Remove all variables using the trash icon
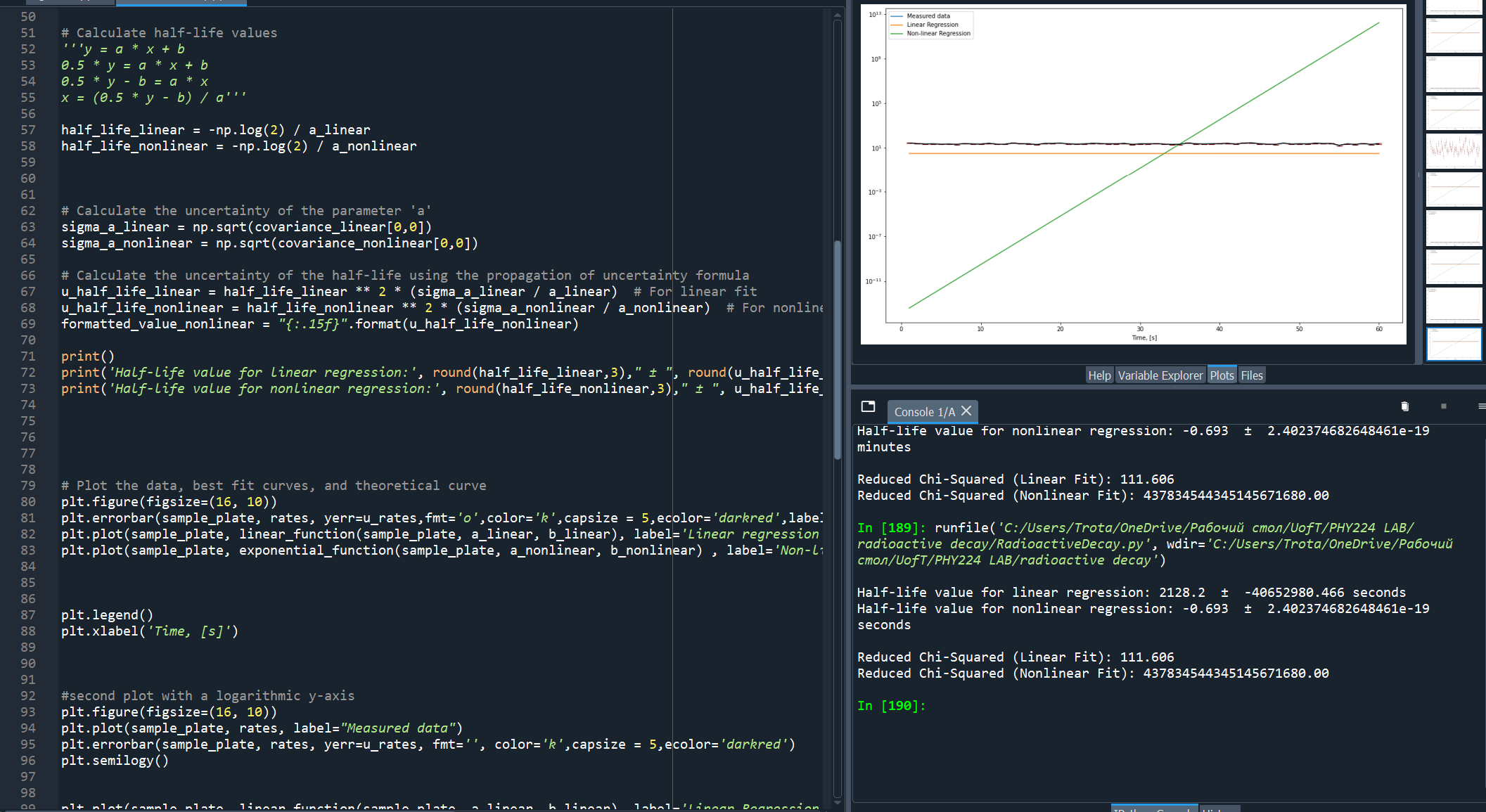 pyautogui.click(x=1404, y=406)
